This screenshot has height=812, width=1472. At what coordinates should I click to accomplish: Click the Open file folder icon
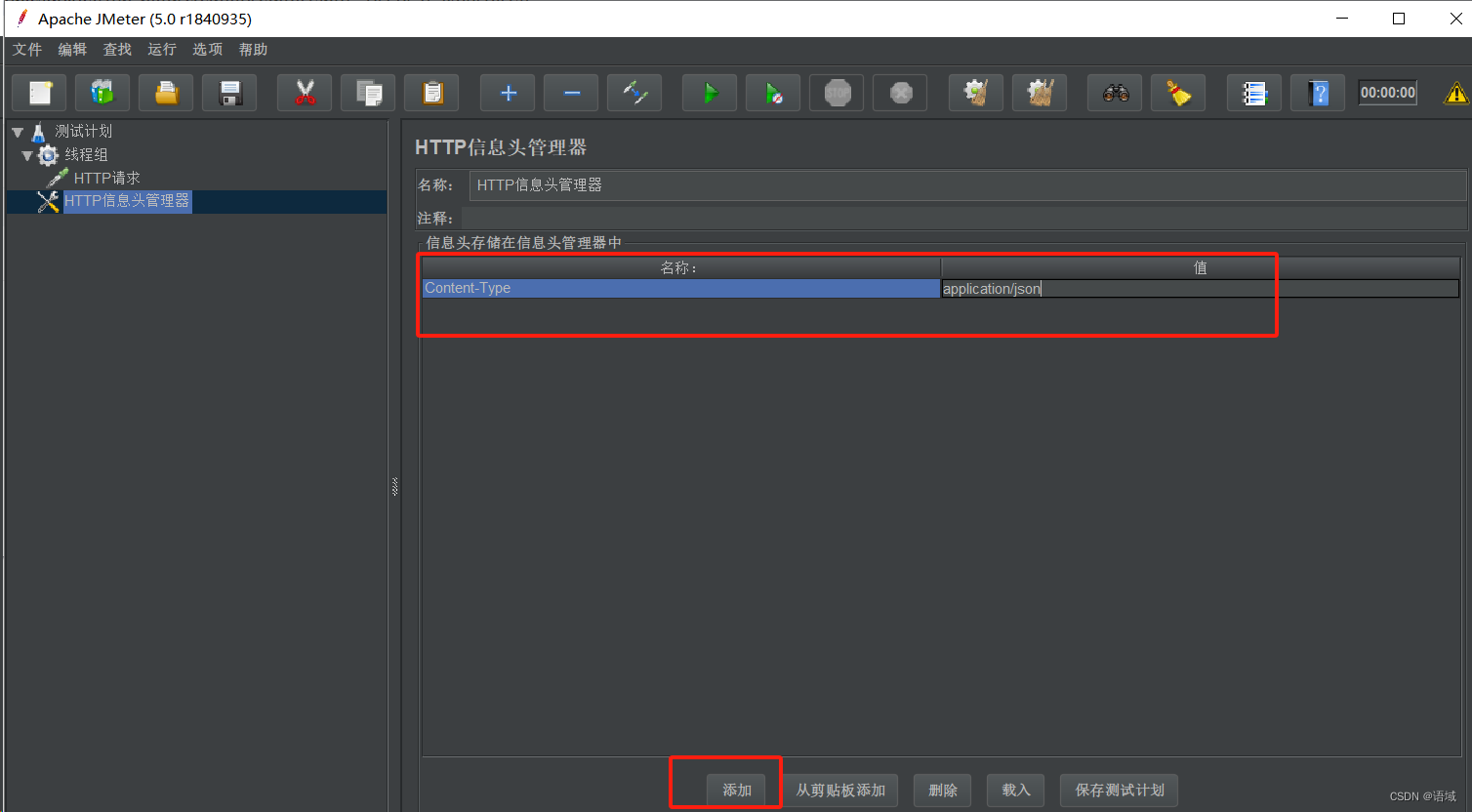tap(166, 93)
